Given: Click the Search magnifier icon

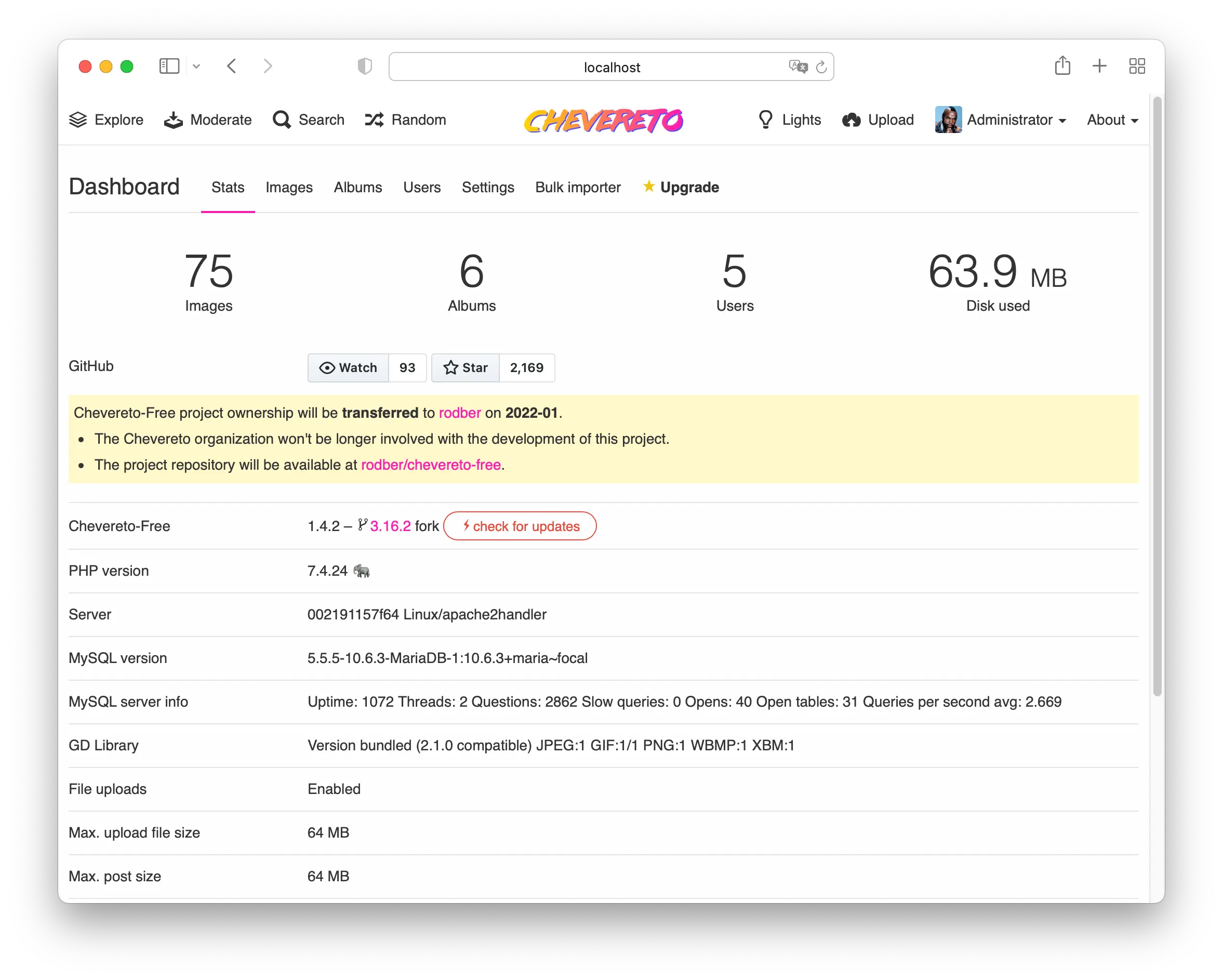Looking at the screenshot, I should (x=282, y=120).
